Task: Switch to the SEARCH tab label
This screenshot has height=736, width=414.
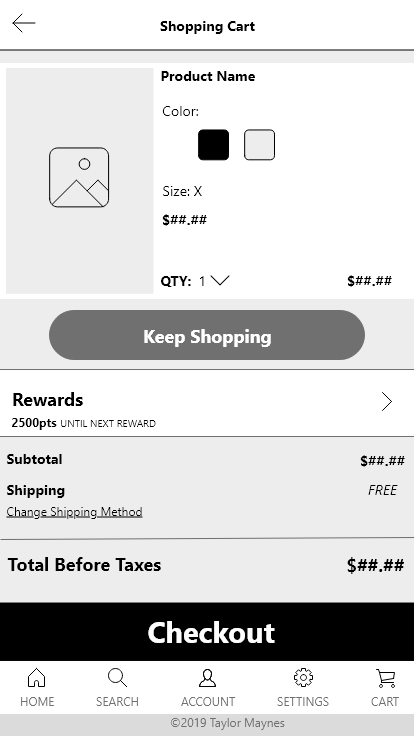Action: (x=117, y=701)
